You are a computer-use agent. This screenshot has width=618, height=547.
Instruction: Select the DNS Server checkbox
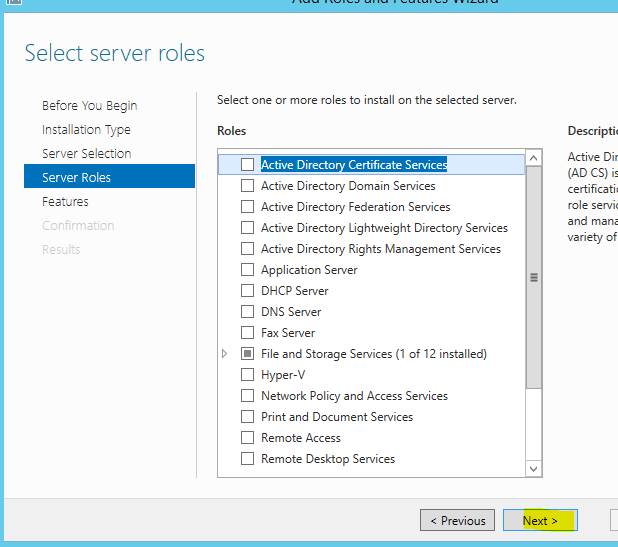tap(247, 311)
